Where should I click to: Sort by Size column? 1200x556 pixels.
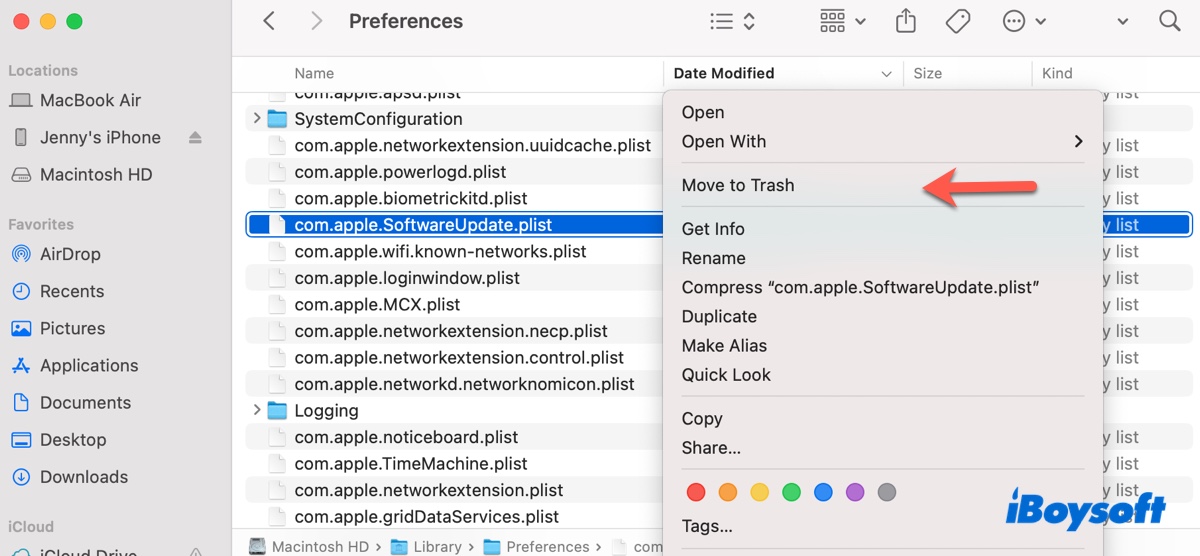tap(928, 73)
